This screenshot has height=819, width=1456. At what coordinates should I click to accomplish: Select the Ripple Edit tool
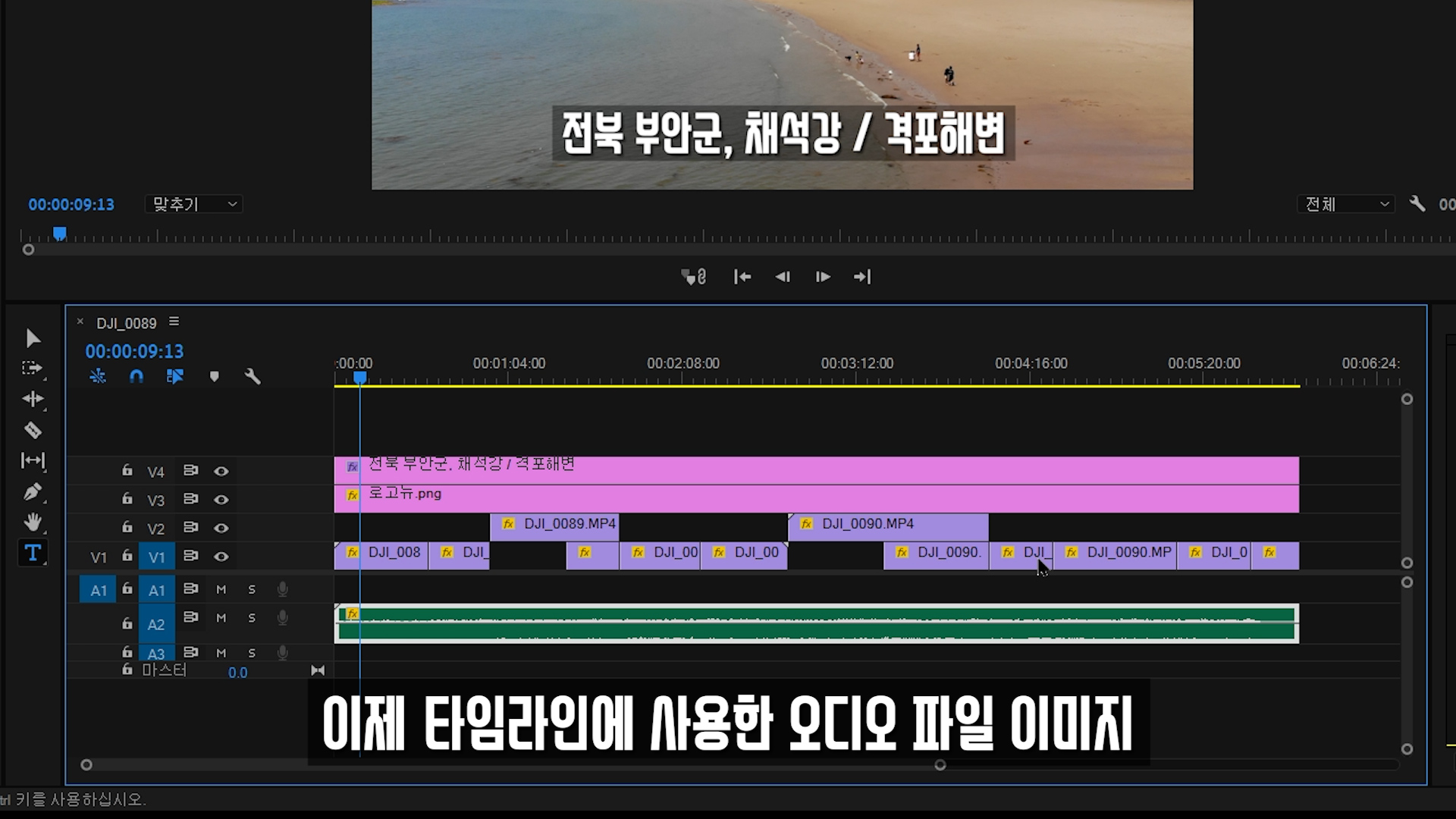click(x=33, y=399)
